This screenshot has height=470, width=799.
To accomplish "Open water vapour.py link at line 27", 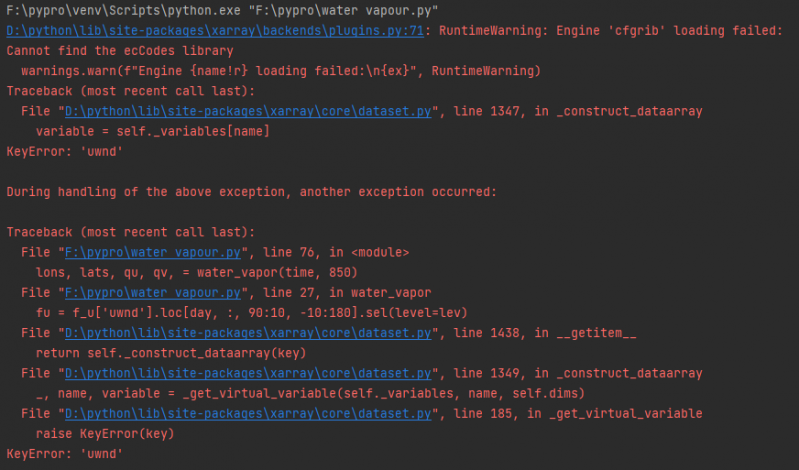I will pyautogui.click(x=153, y=292).
